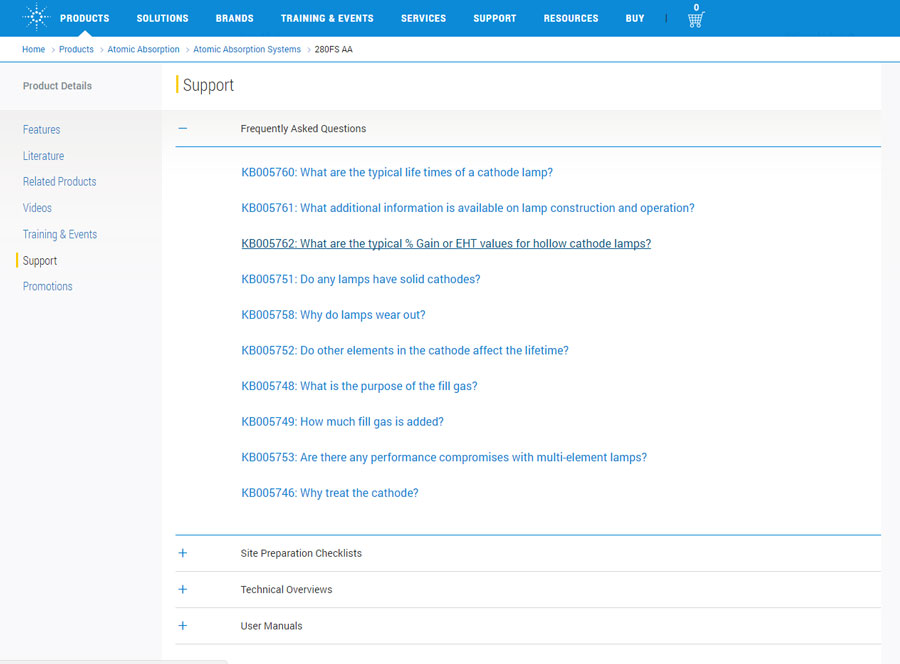Collapse the Frequently Asked Questions section
This screenshot has width=900, height=664.
click(182, 128)
